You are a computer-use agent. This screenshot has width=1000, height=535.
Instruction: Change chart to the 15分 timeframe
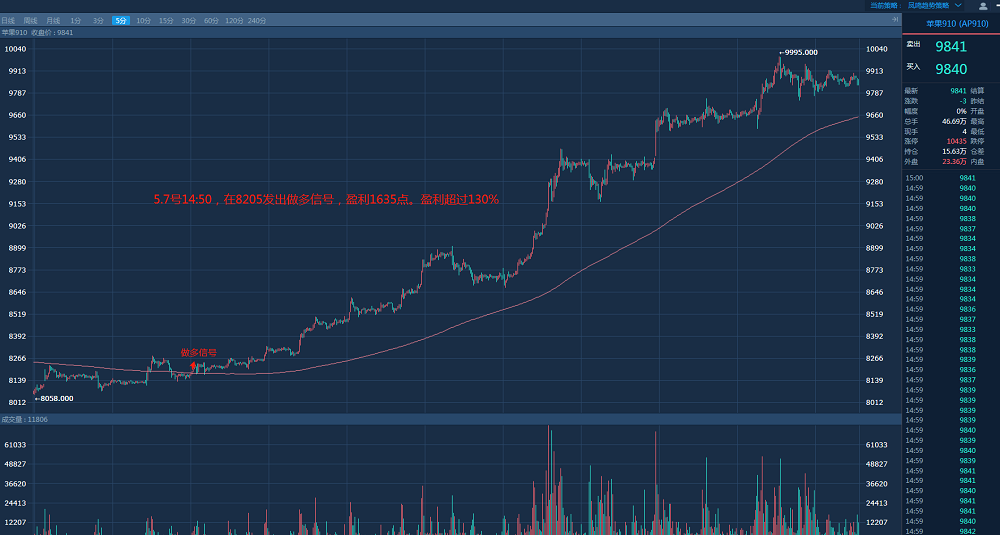point(166,20)
